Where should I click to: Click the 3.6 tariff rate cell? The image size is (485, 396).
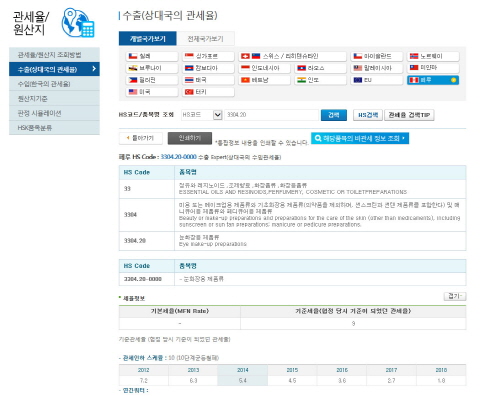pos(342,380)
